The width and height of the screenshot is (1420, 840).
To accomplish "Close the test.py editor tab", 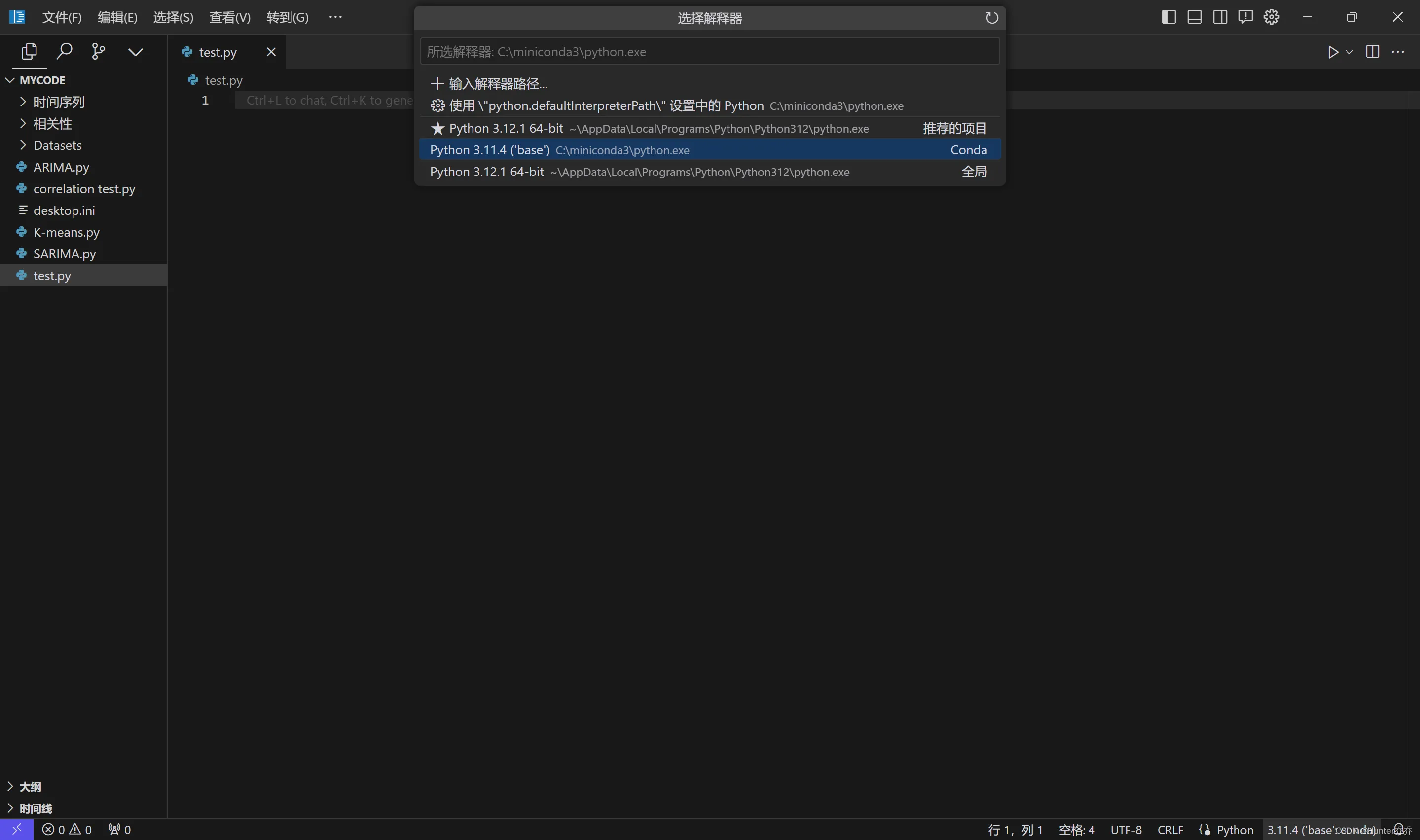I will click(x=271, y=52).
